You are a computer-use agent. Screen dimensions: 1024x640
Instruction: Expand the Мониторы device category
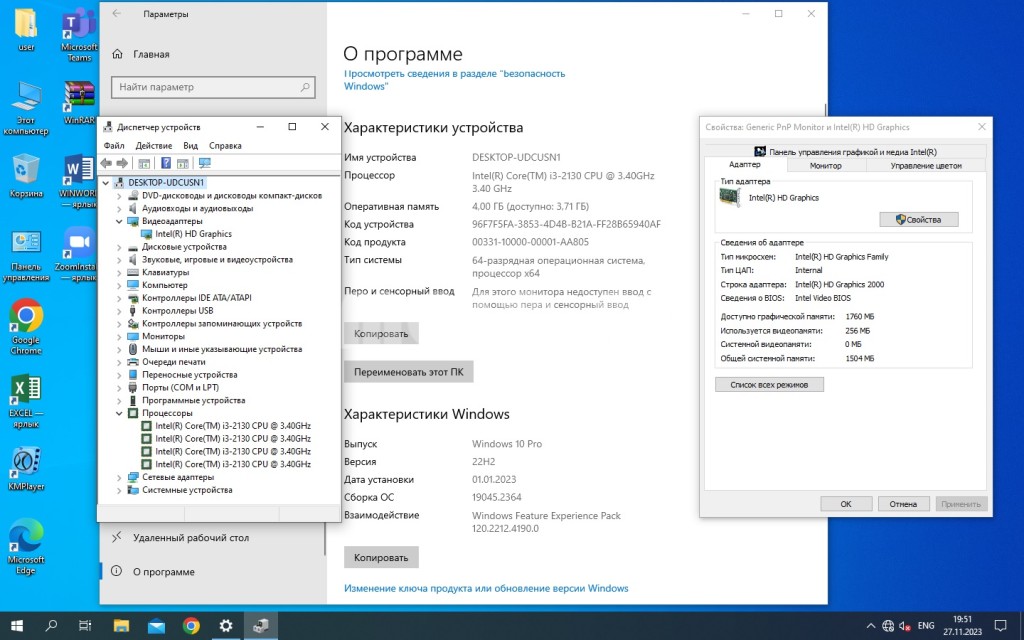pyautogui.click(x=120, y=336)
